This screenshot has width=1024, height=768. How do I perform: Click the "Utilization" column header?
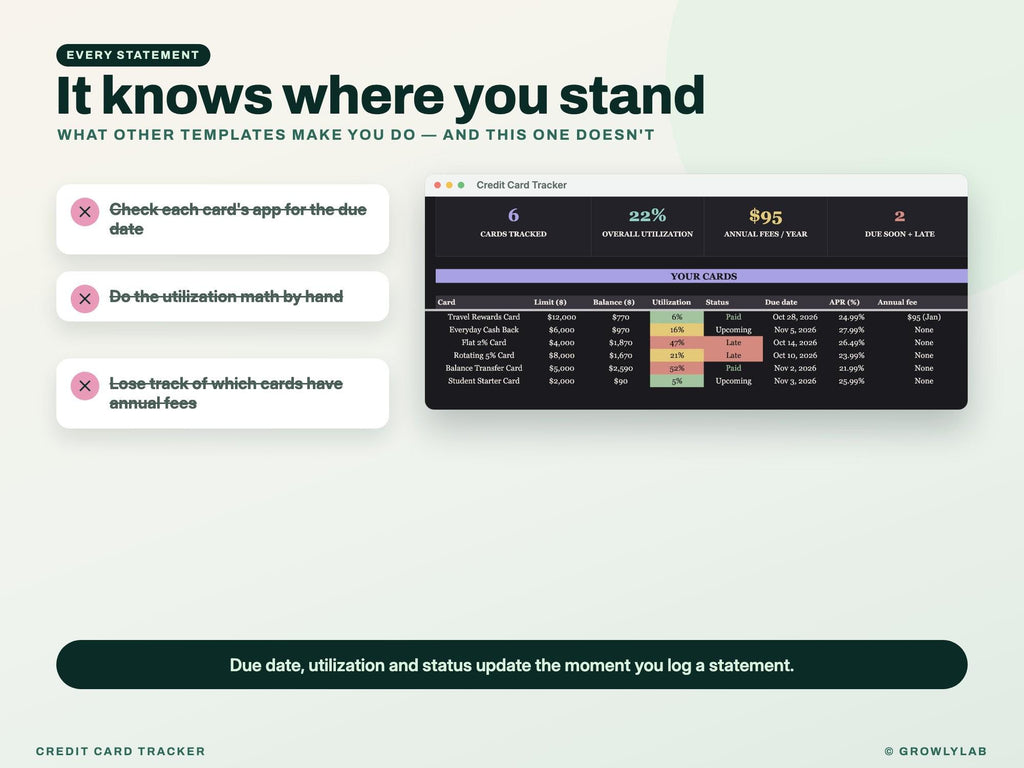(x=671, y=302)
